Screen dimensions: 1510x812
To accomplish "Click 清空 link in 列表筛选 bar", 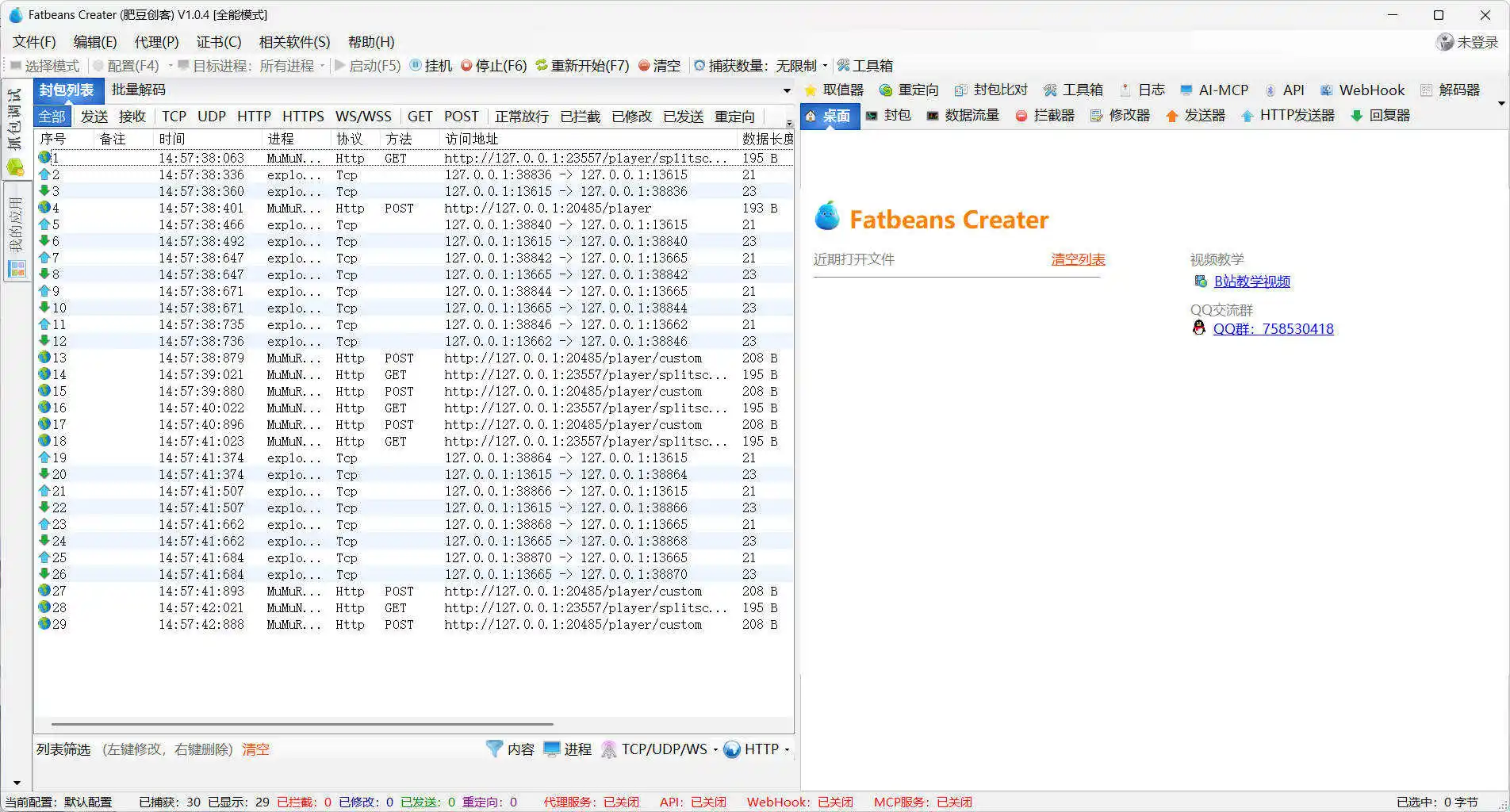I will pyautogui.click(x=255, y=749).
